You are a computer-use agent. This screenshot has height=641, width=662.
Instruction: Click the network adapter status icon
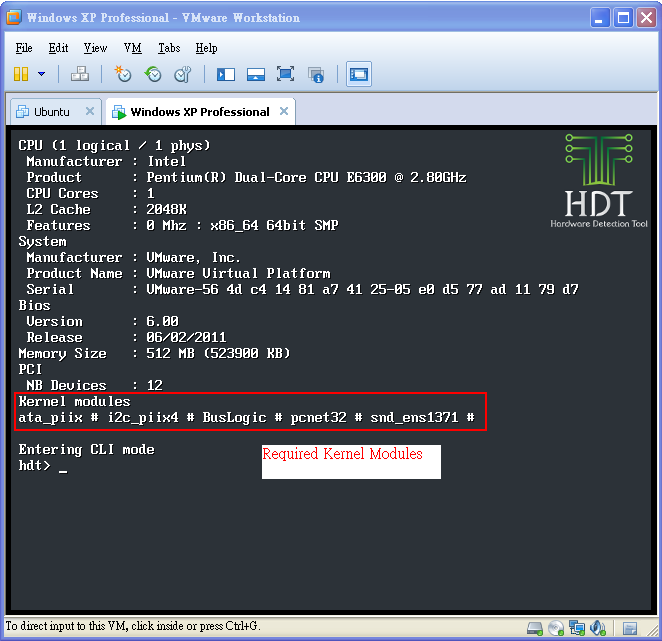point(577,628)
